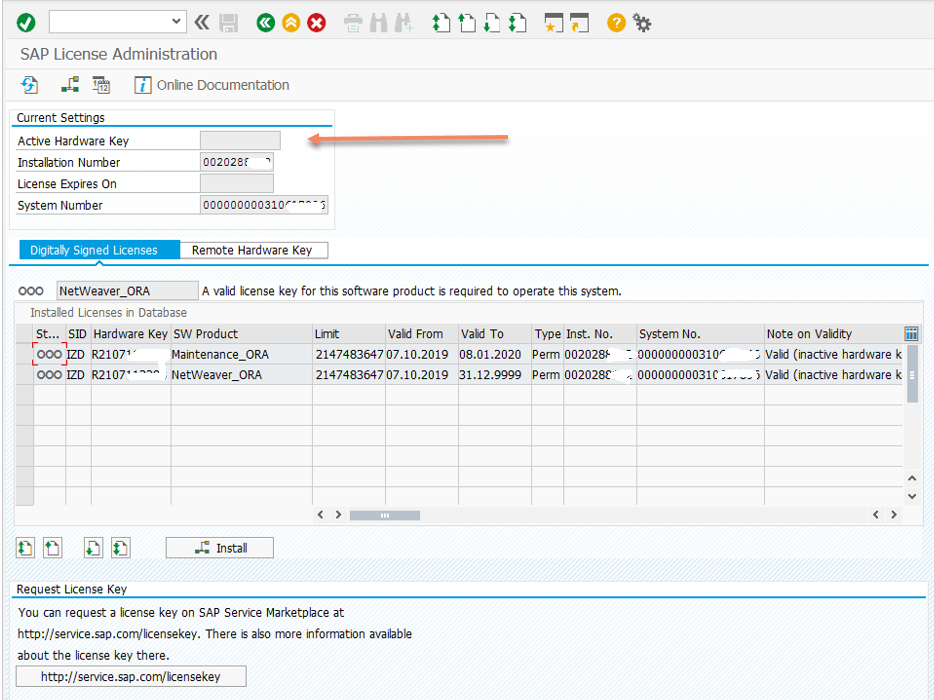Image resolution: width=934 pixels, height=700 pixels.
Task: Click status lights in NetWeaver_ORA table row
Action: pos(49,375)
